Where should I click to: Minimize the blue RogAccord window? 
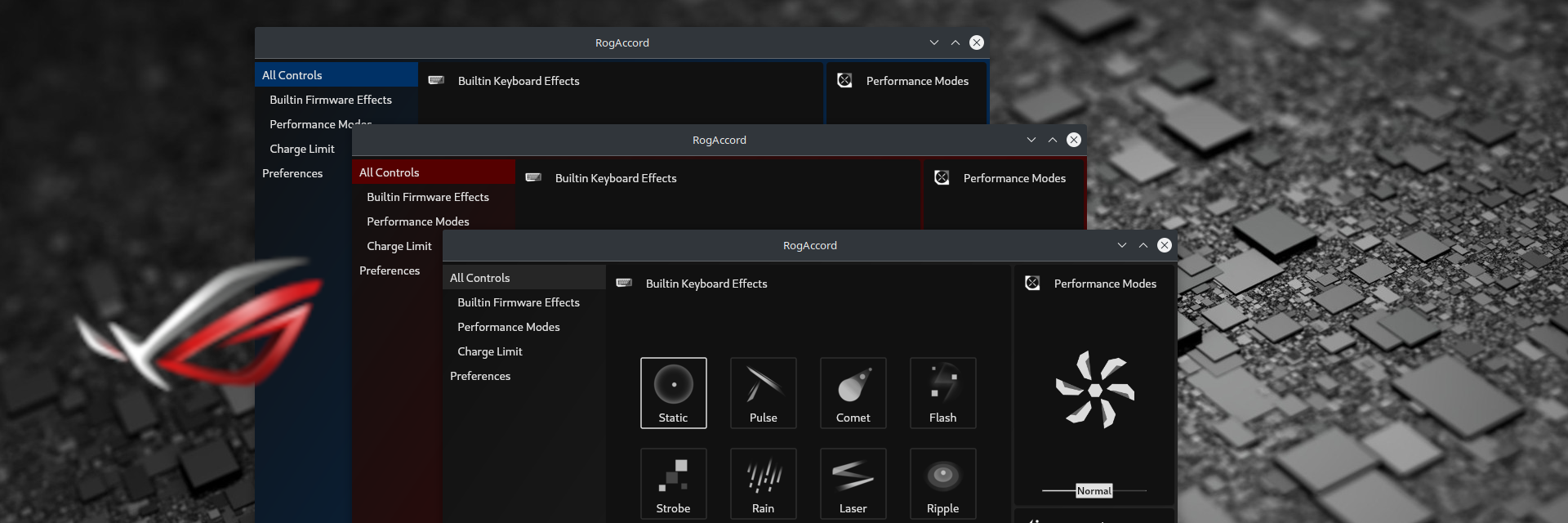(934, 42)
